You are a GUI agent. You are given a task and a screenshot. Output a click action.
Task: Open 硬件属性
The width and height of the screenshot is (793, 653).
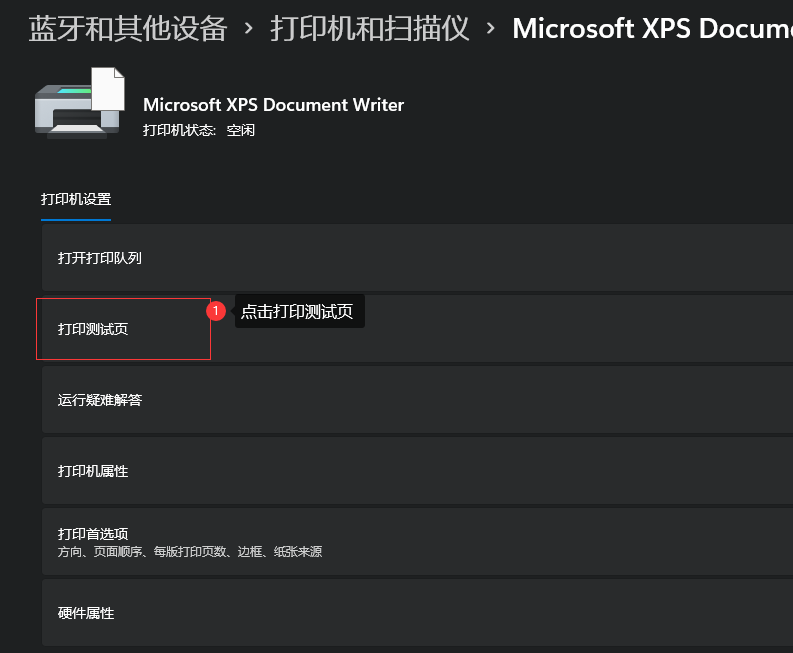point(86,613)
